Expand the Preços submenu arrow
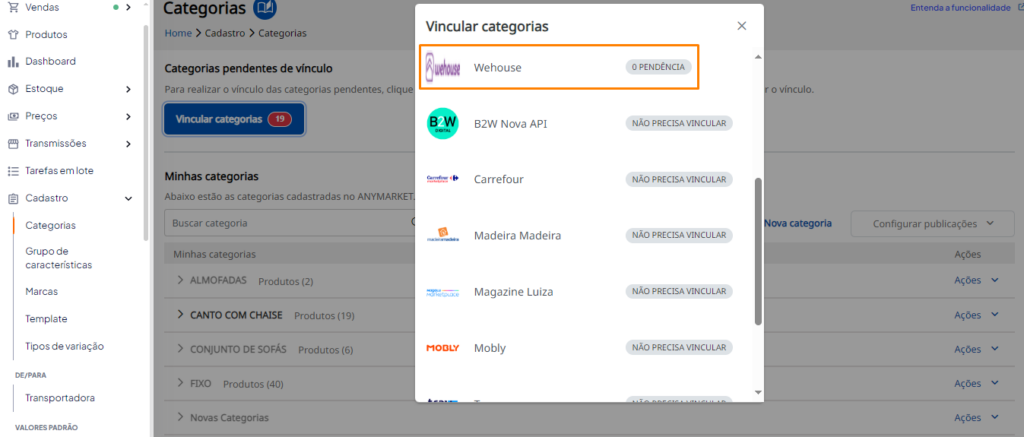The image size is (1024, 437). [x=128, y=116]
